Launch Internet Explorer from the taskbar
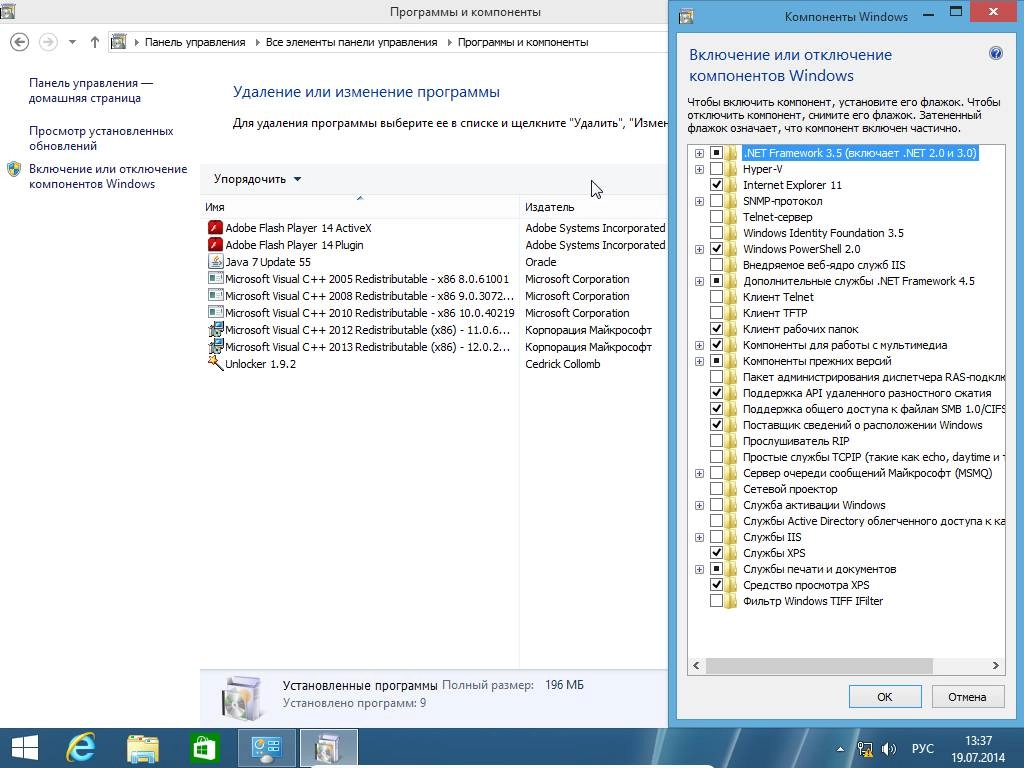This screenshot has height=768, width=1024. [81, 748]
